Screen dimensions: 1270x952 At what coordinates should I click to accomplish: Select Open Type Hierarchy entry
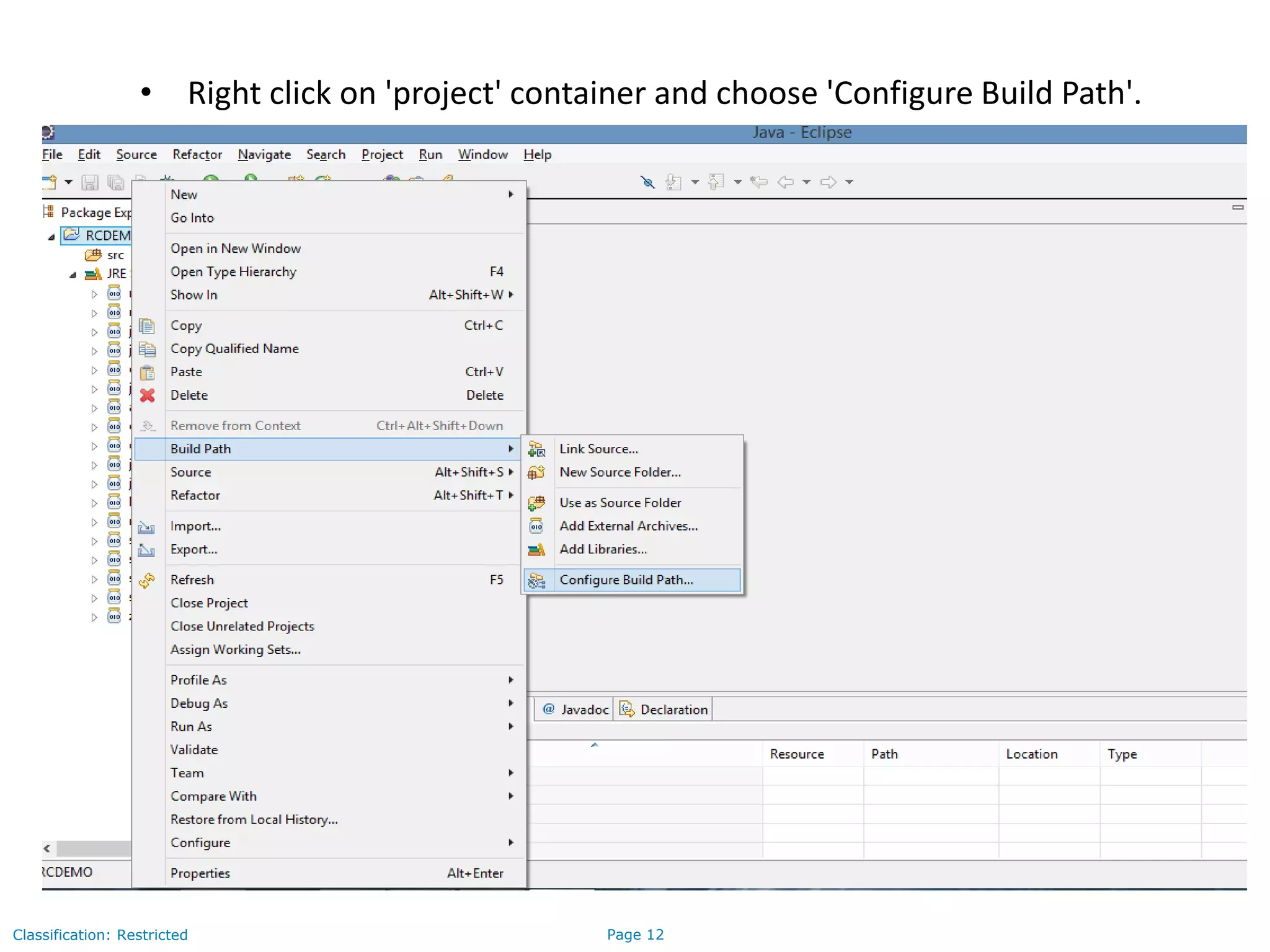pos(327,271)
